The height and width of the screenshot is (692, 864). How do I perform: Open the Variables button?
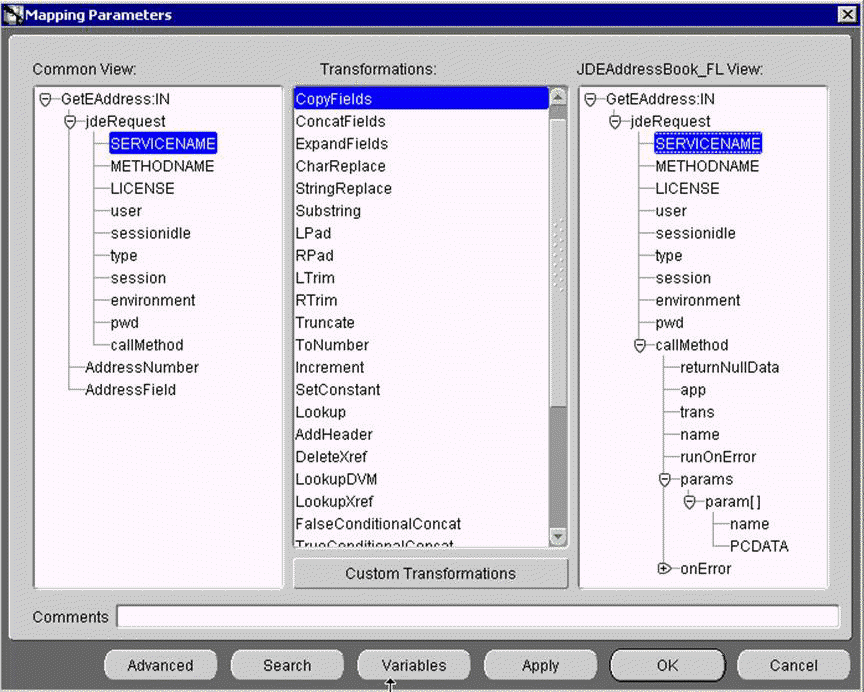(414, 666)
